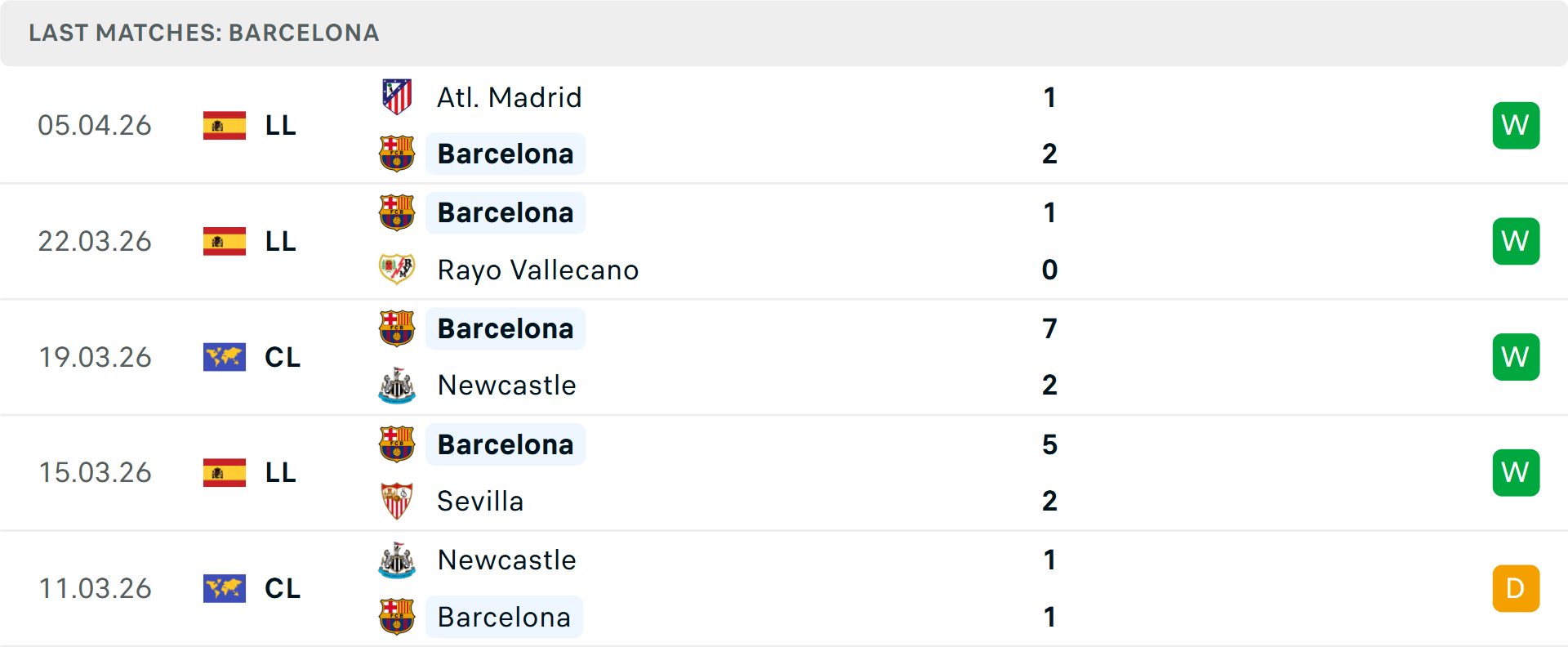Click the Sevilla club crest
Screen dimensions: 1568x647
[398, 501]
